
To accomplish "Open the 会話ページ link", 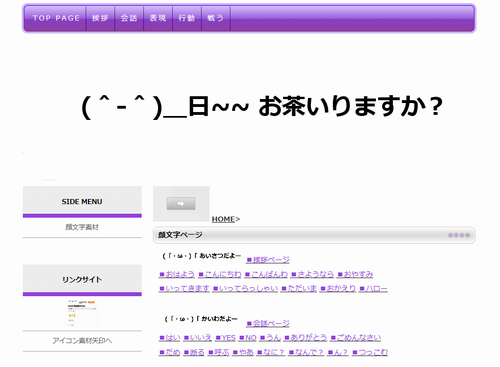I will [x=268, y=323].
